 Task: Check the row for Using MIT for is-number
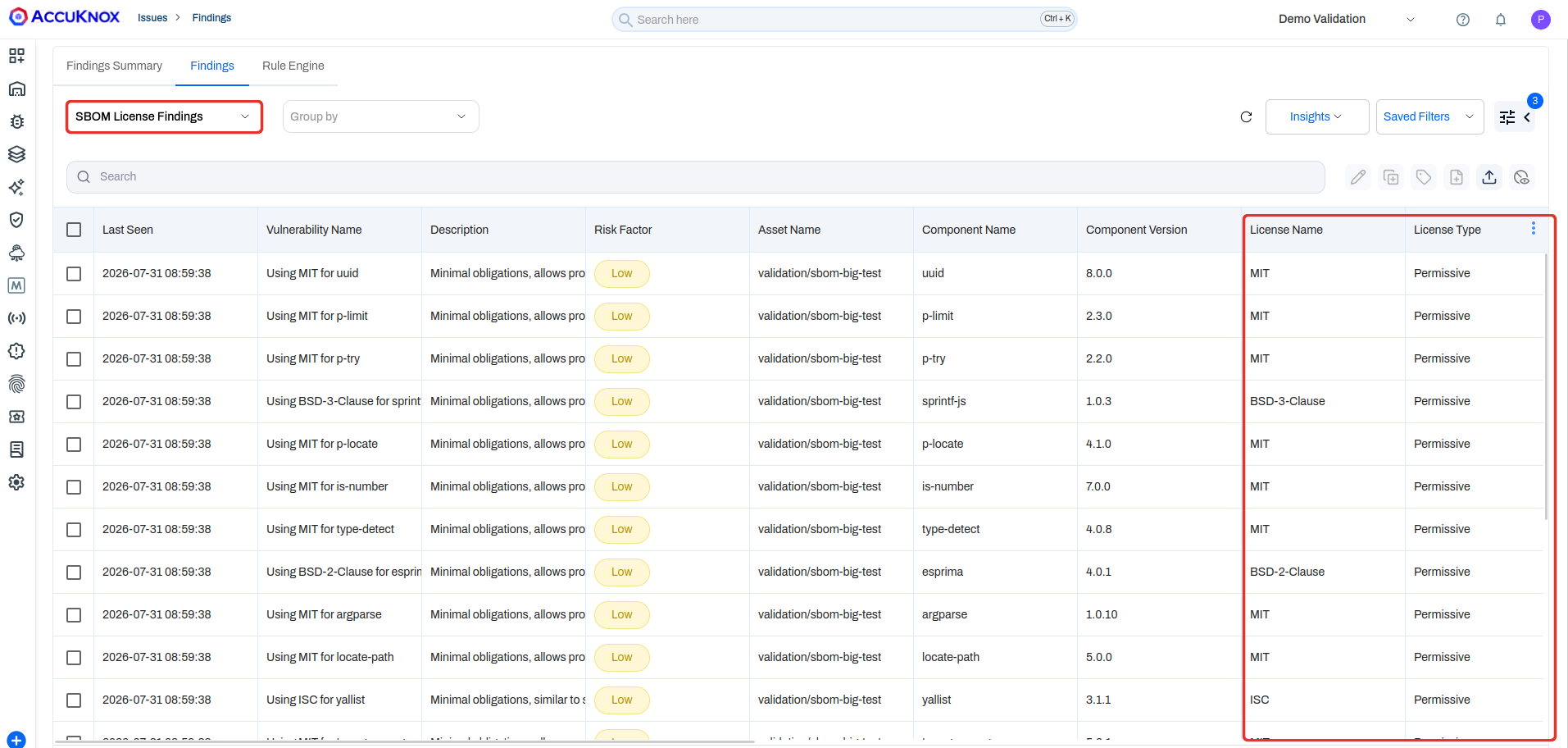coord(74,487)
